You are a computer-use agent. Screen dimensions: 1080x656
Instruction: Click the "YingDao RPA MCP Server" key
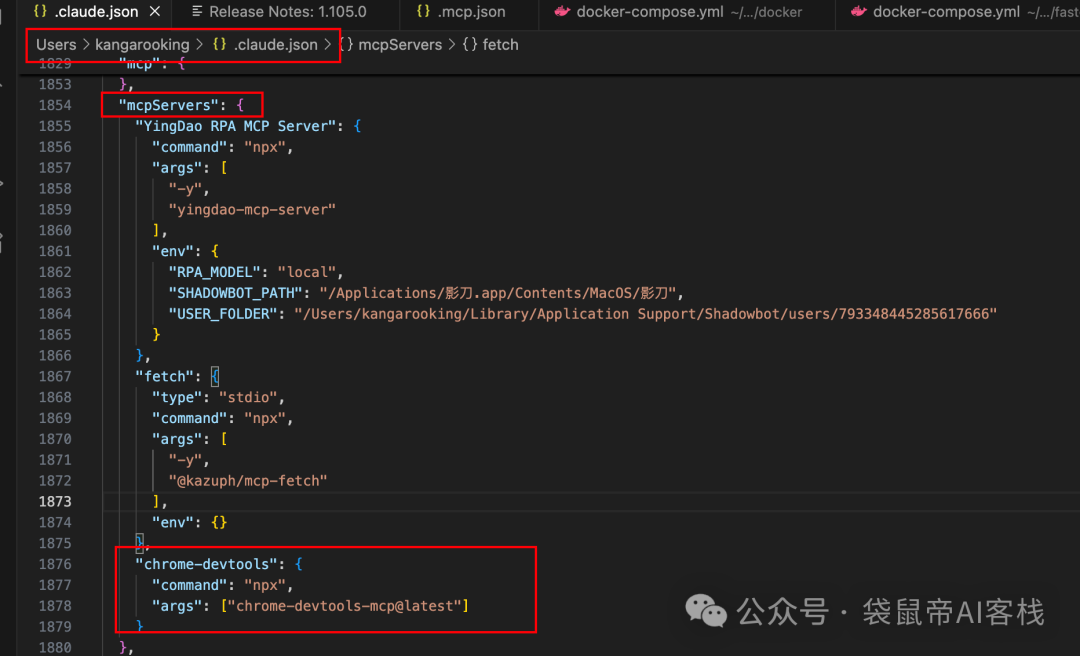click(x=238, y=126)
